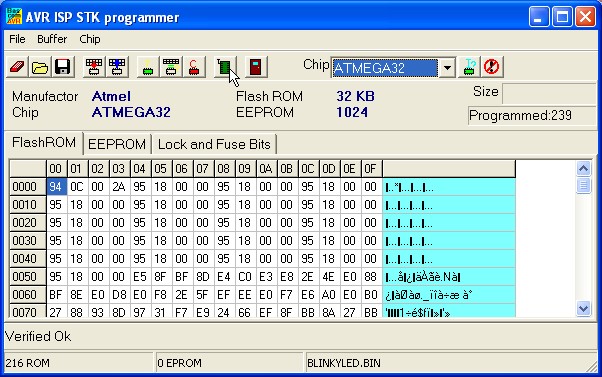The height and width of the screenshot is (377, 602).
Task: Select the ATMEGA32 chip combo box field
Action: tap(385, 68)
